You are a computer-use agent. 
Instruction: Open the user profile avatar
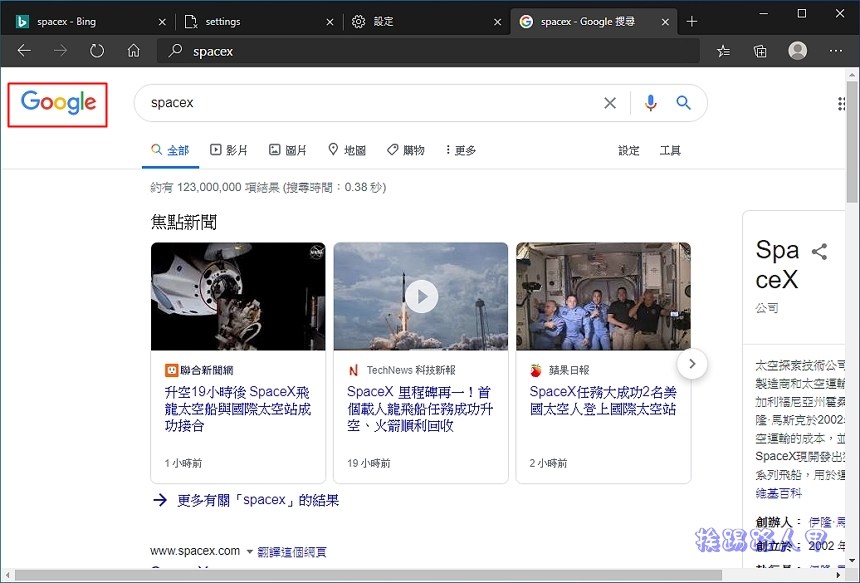pyautogui.click(x=797, y=50)
